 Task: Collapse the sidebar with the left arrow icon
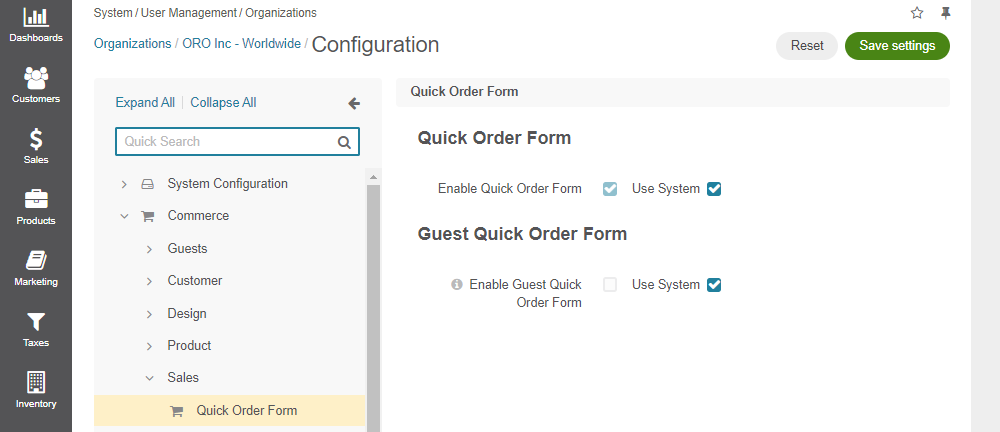354,103
